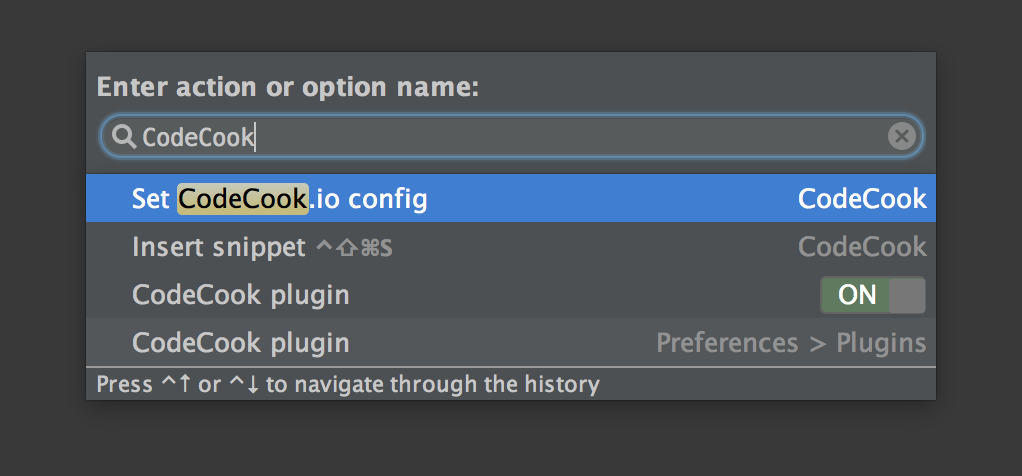Click the white CodeCook group label on selected row
The height and width of the screenshot is (476, 1022).
pyautogui.click(x=862, y=199)
